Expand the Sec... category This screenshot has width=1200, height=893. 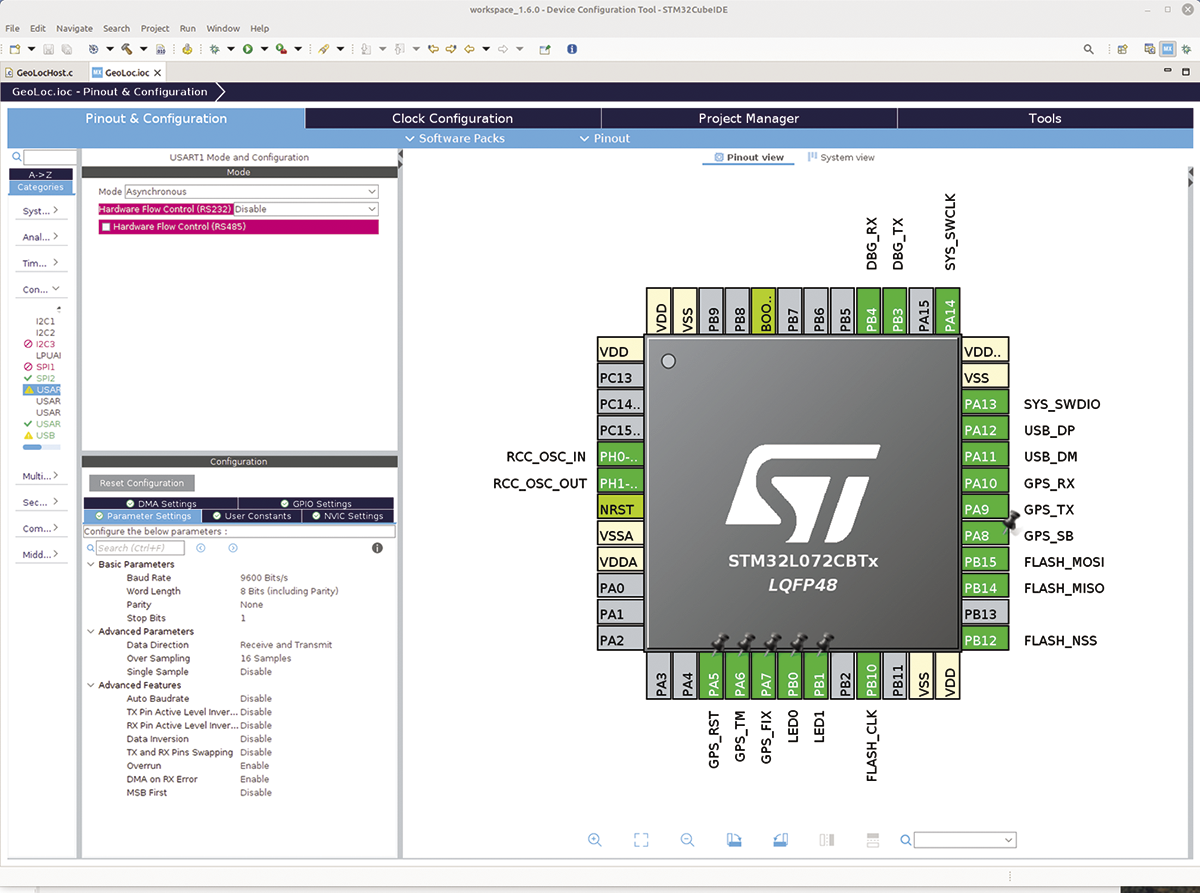[40, 502]
